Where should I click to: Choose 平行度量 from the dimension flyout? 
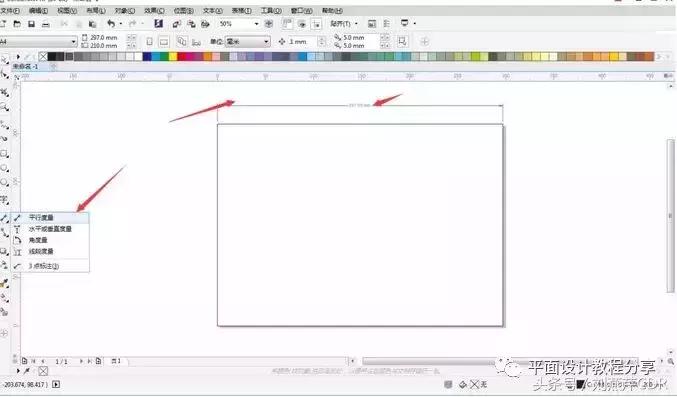click(50, 218)
